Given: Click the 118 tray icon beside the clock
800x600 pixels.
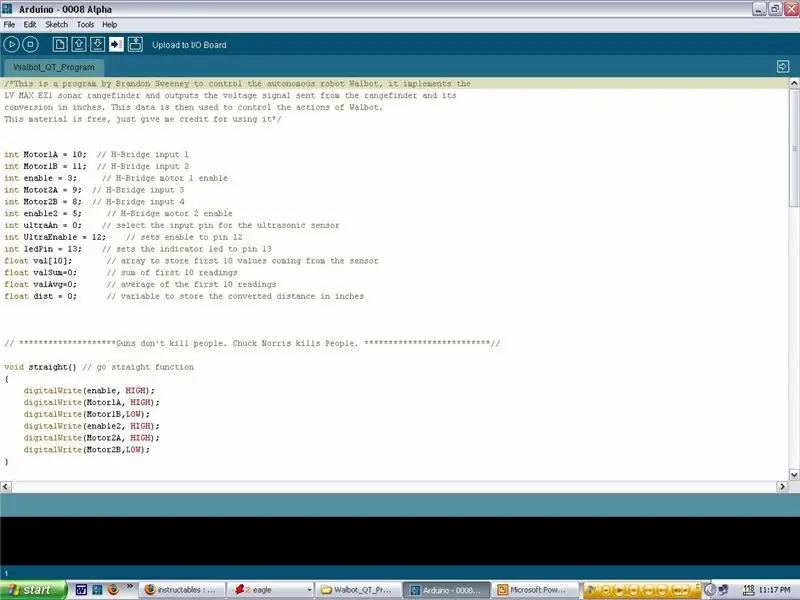Looking at the screenshot, I should pyautogui.click(x=748, y=590).
